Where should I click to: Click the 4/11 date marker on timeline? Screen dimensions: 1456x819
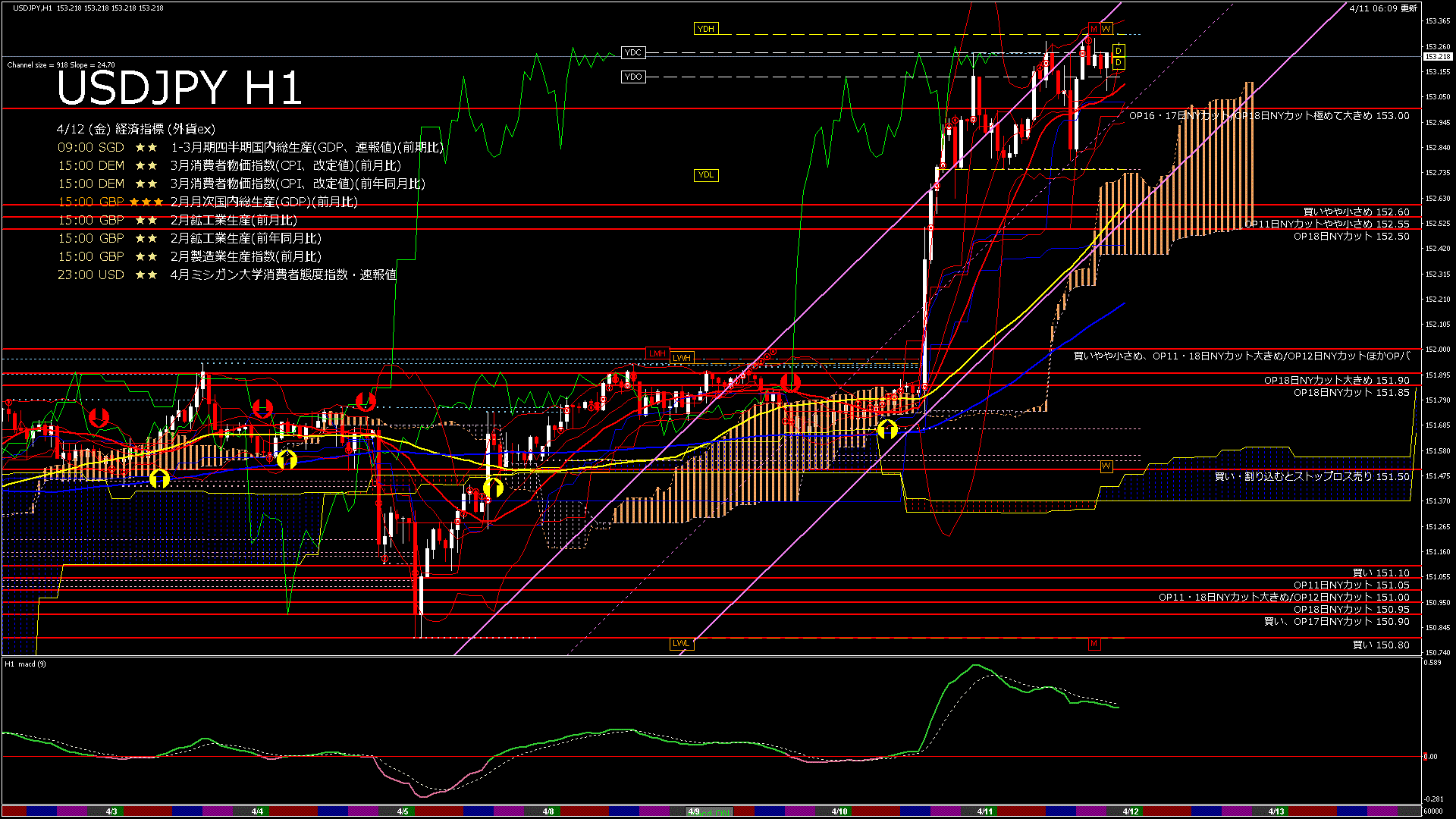(984, 811)
